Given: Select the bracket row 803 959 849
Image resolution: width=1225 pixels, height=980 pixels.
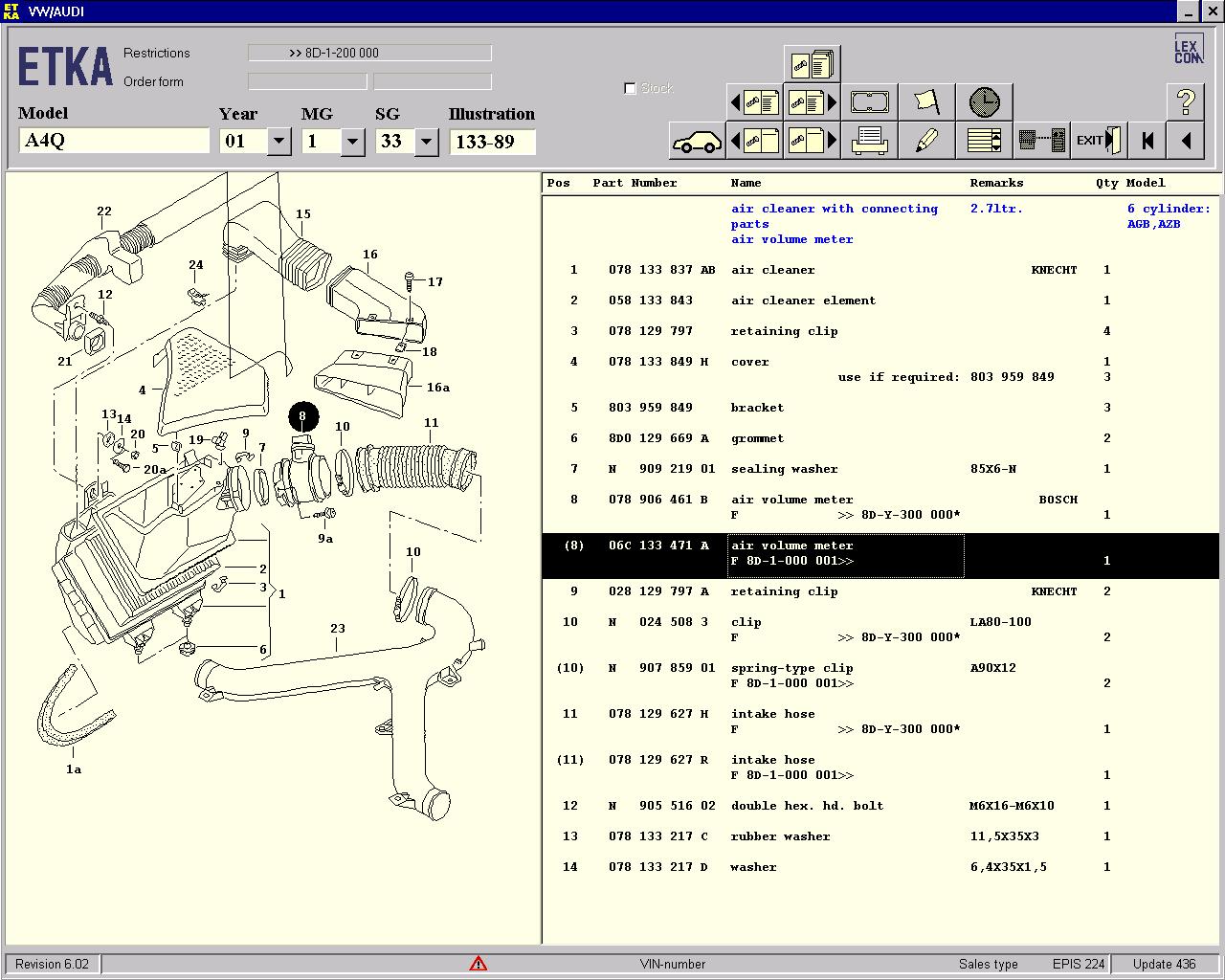Looking at the screenshot, I should [880, 408].
